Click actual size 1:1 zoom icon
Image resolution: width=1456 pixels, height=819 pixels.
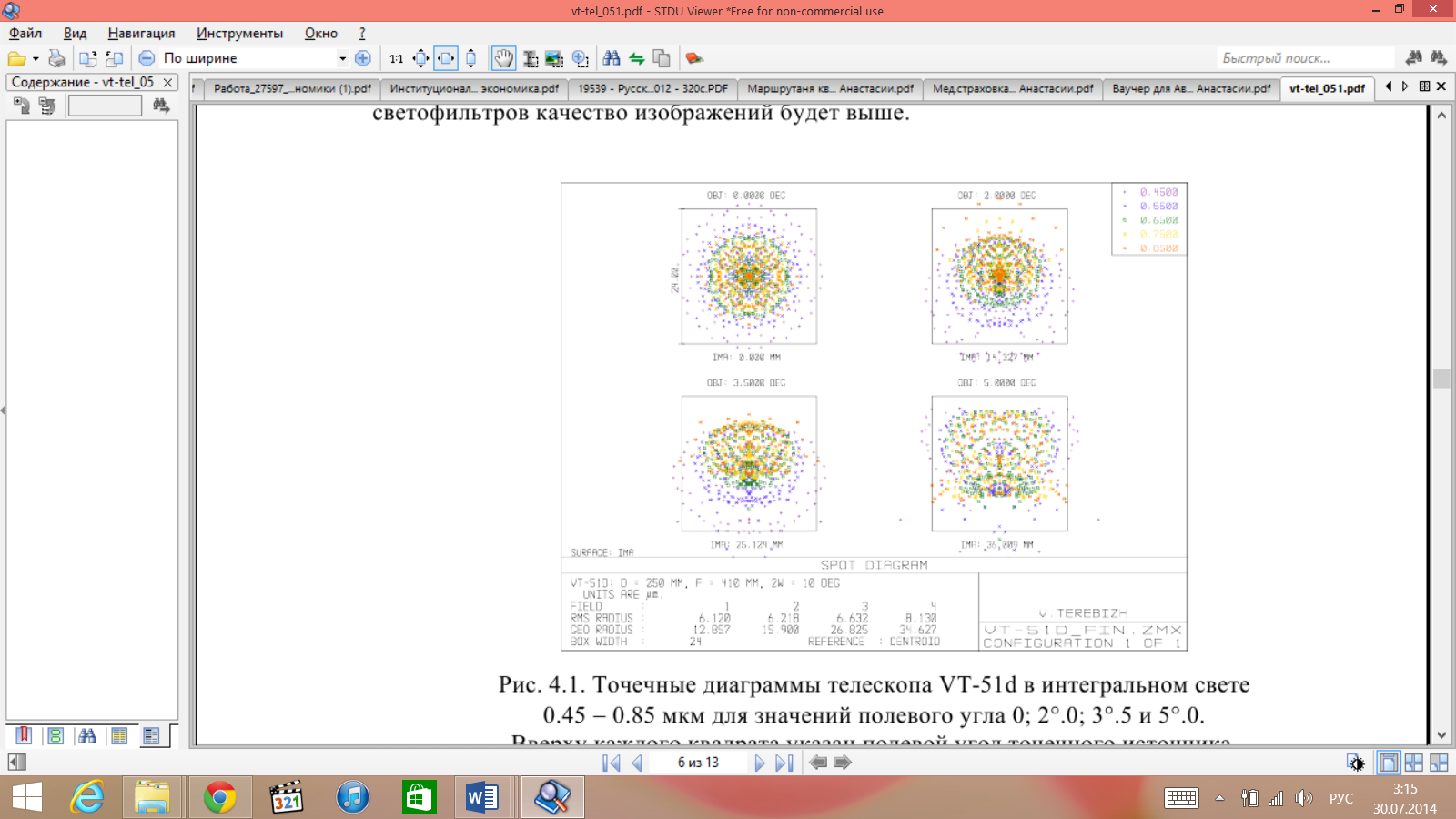(x=397, y=58)
